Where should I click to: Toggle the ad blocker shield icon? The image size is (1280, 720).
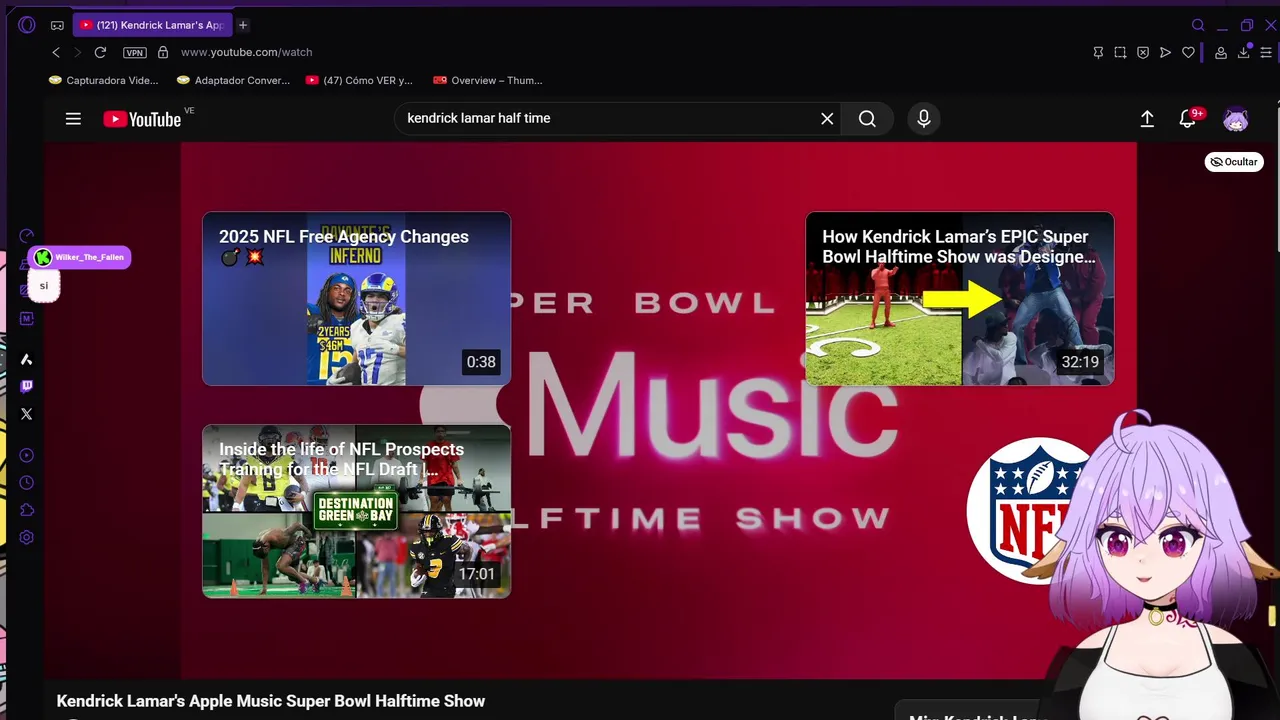click(1143, 52)
